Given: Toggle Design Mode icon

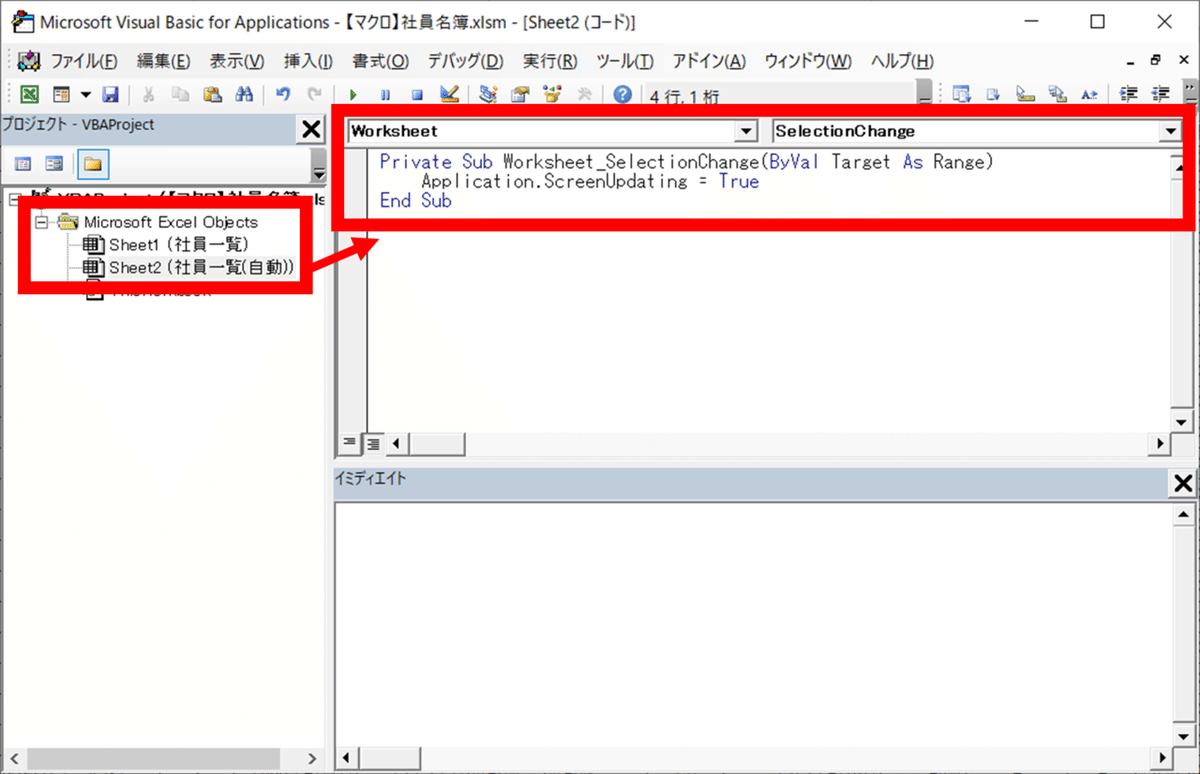Looking at the screenshot, I should (x=449, y=95).
